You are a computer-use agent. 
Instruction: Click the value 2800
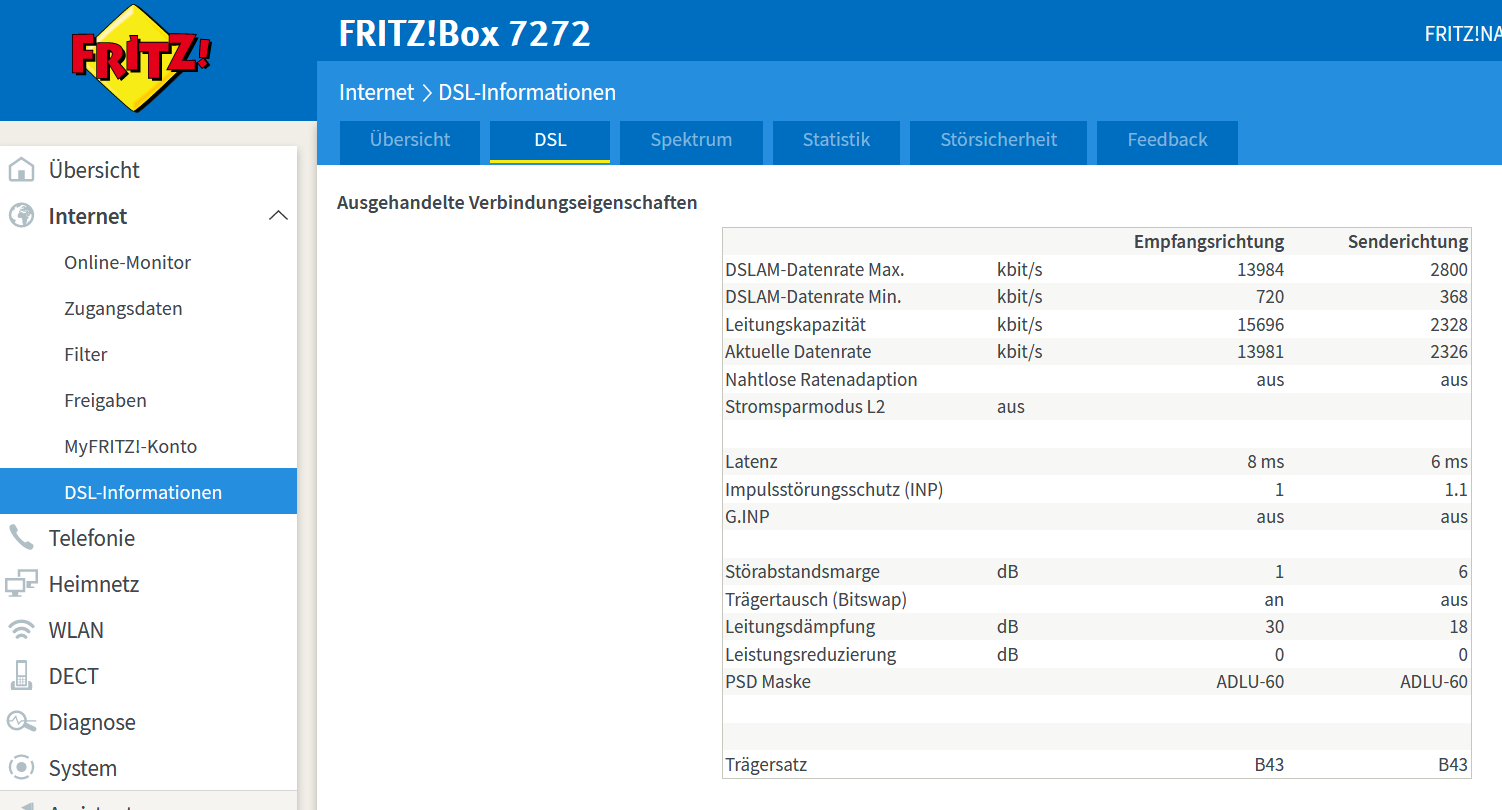[x=1449, y=270]
